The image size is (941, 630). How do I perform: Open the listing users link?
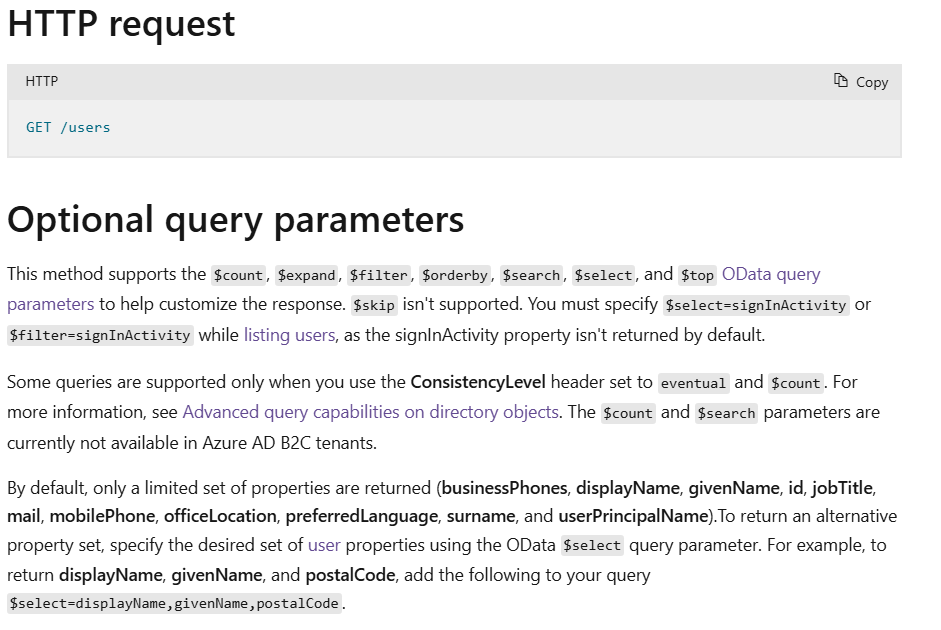289,334
